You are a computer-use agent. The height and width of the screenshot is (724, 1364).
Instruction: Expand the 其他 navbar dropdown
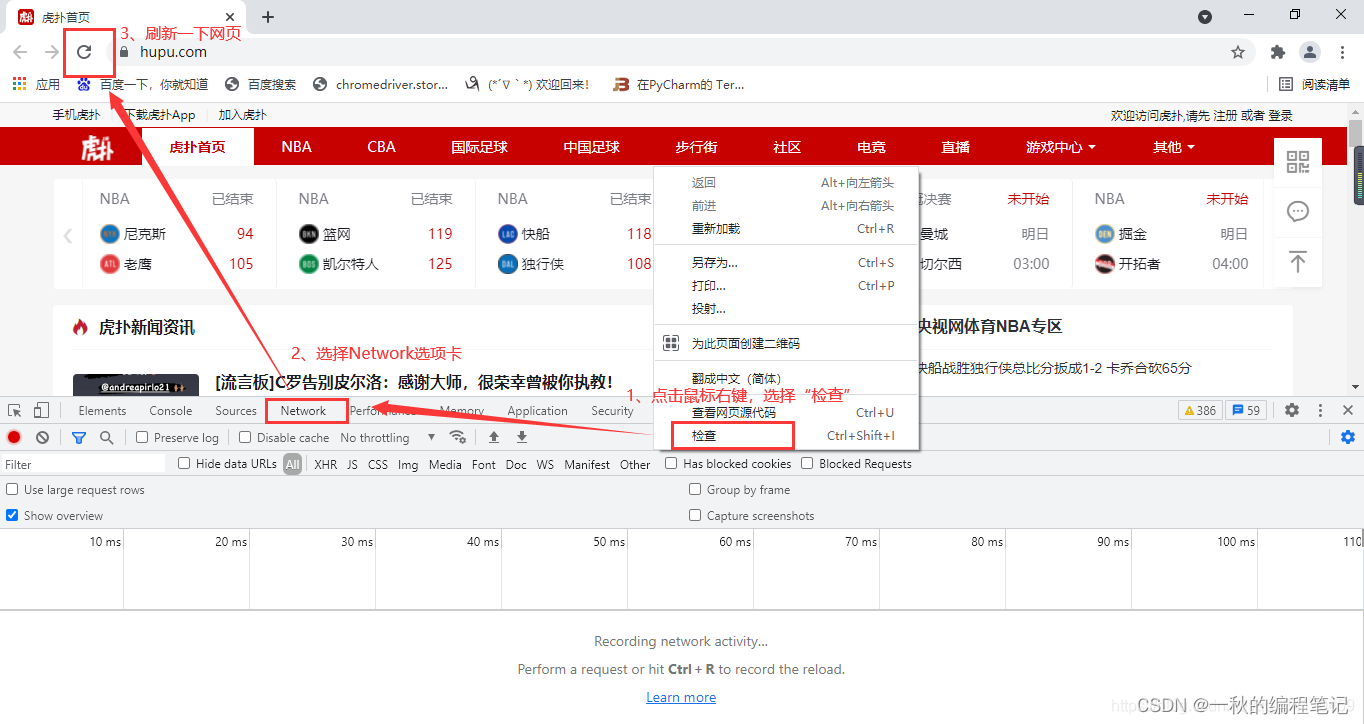(x=1173, y=147)
